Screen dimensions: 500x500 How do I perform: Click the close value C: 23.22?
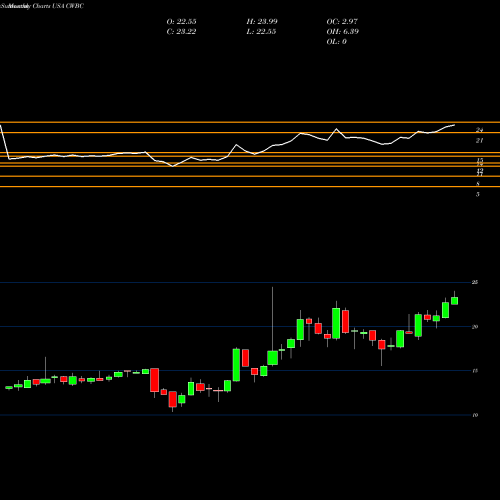[181, 32]
